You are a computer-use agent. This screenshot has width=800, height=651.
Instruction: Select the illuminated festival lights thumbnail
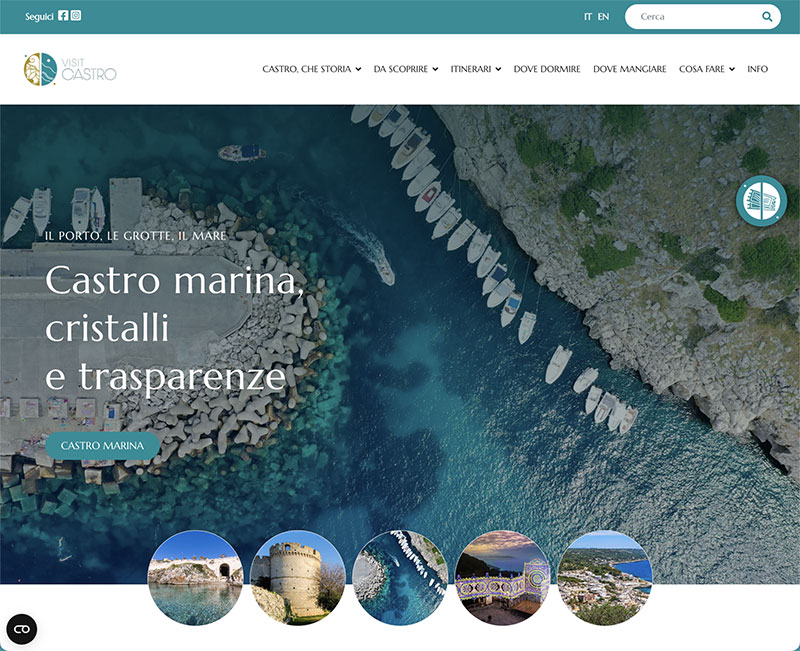502,577
